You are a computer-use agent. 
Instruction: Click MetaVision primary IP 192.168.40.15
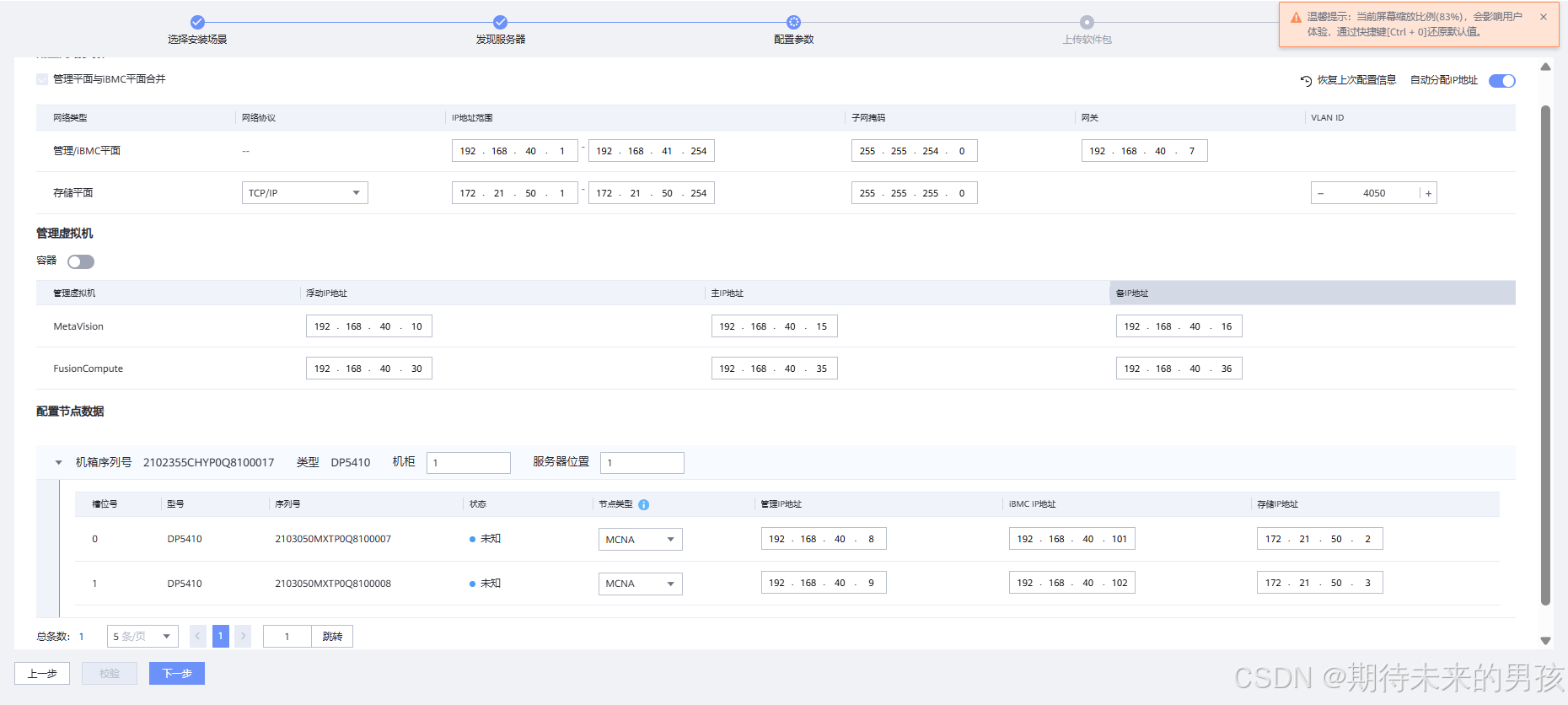(775, 326)
